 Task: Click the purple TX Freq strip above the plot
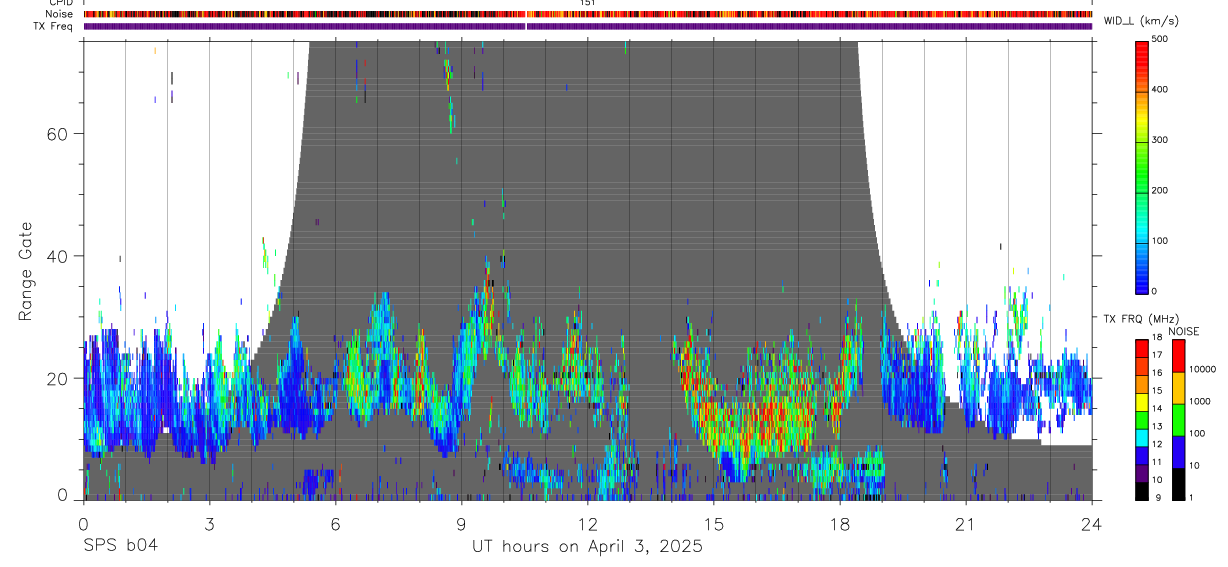coord(588,26)
